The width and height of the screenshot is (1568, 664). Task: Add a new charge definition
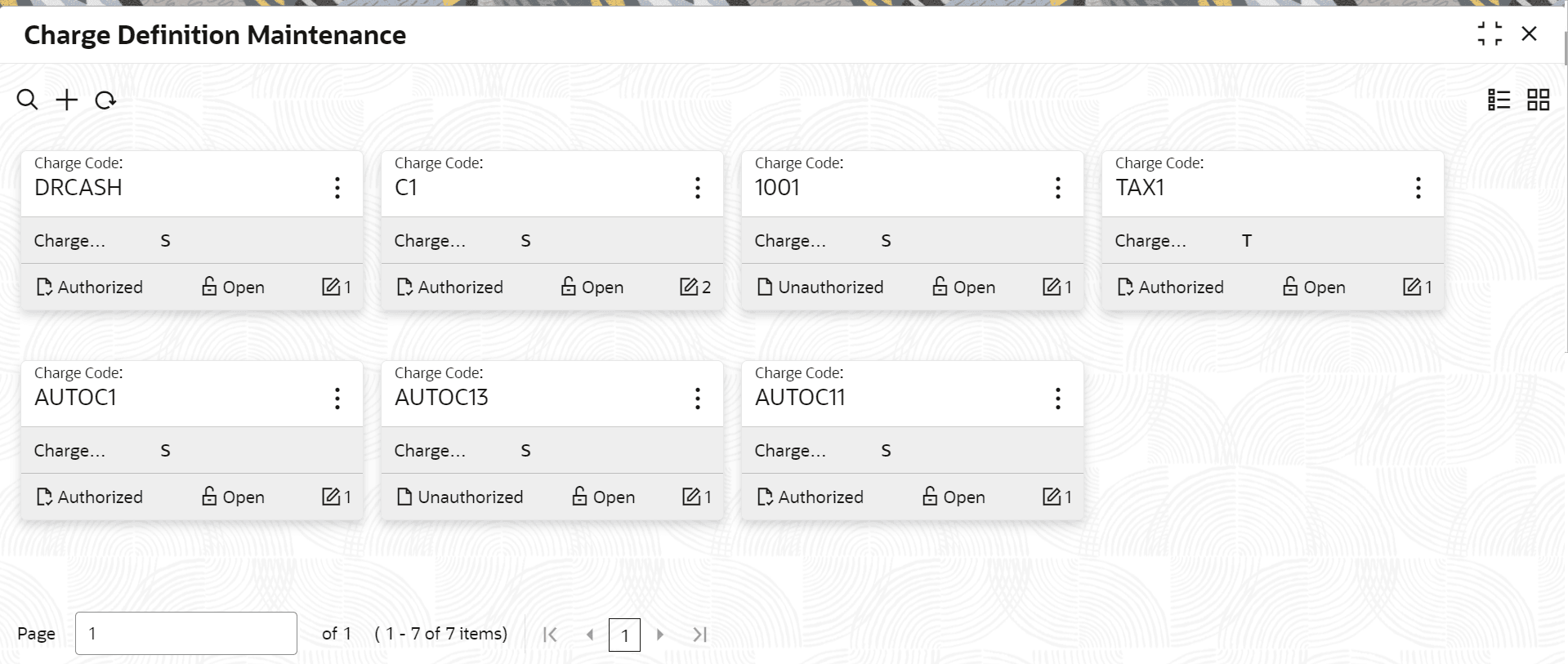(x=66, y=100)
